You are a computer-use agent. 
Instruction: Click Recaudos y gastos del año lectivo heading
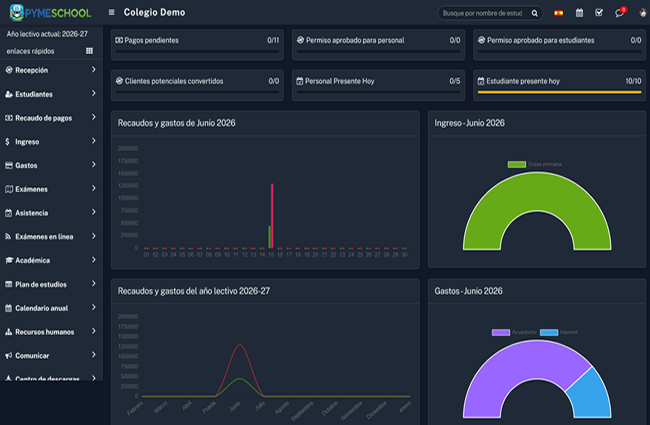tap(194, 291)
